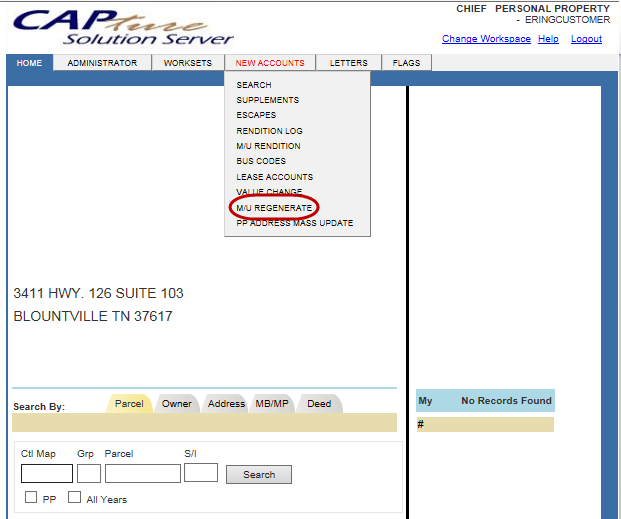Screen dimensions: 621x519
Task: Click the No Records Found text
Action: click(506, 401)
